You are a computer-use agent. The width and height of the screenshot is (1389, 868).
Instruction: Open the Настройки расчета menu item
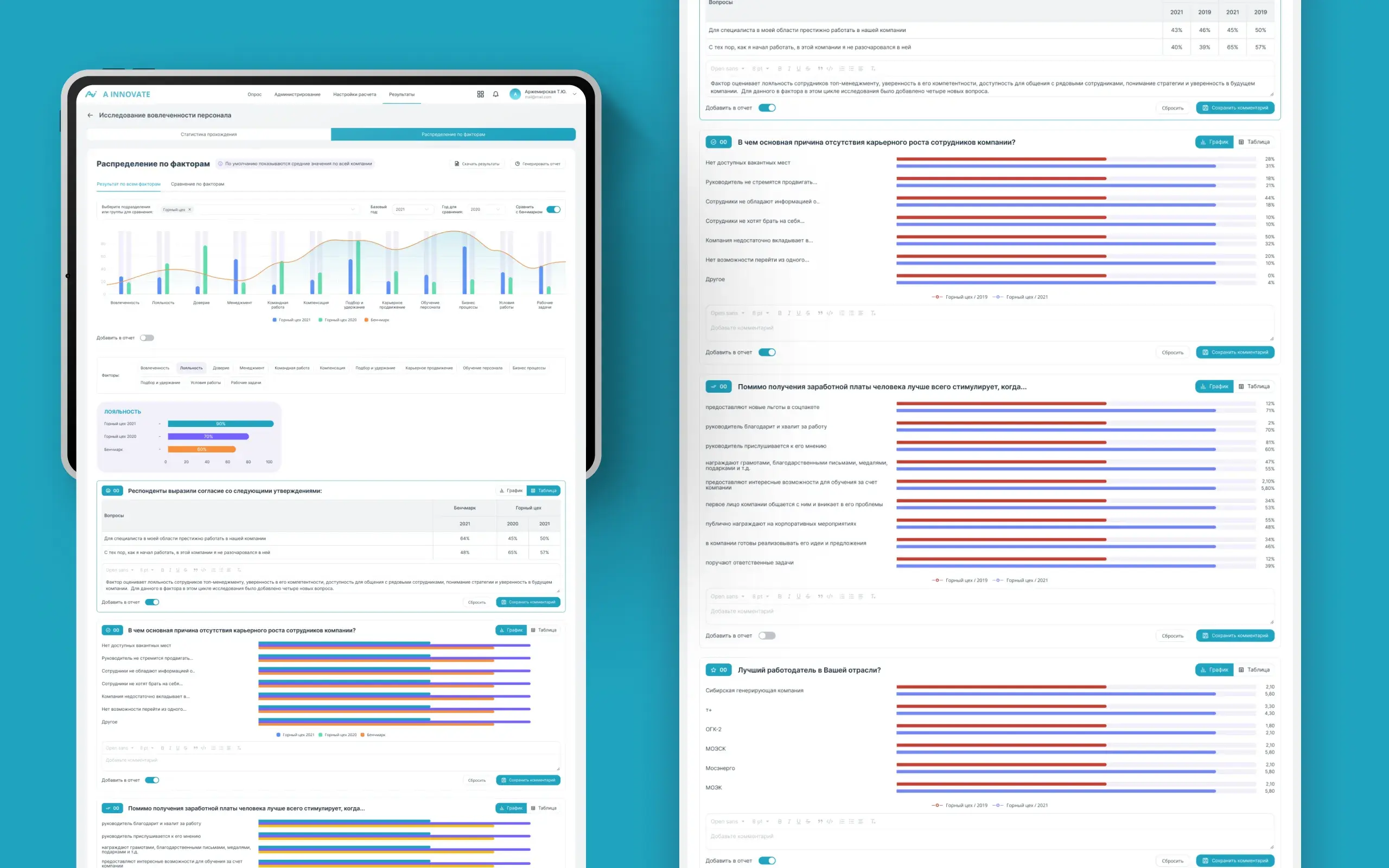[355, 94]
